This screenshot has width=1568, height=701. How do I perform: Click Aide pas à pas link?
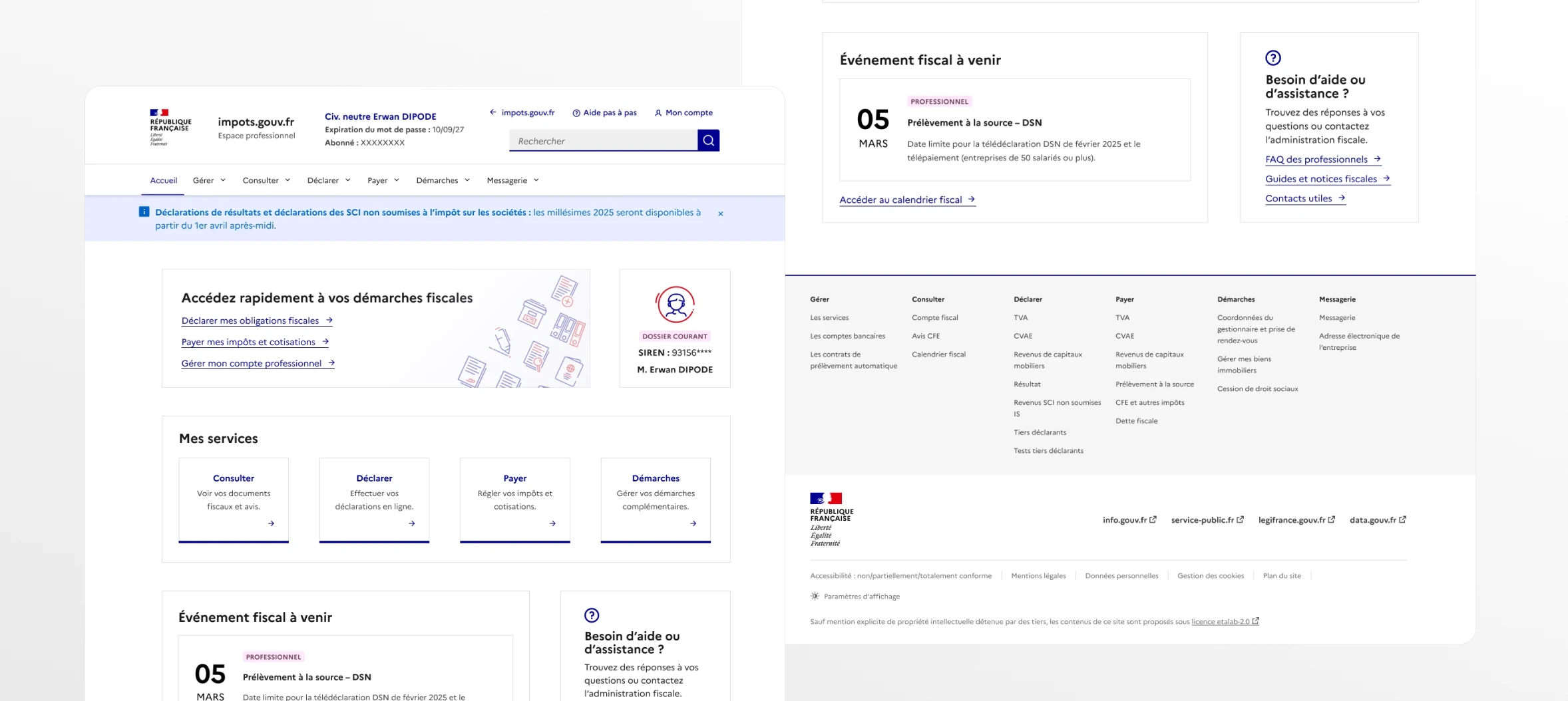(x=604, y=112)
